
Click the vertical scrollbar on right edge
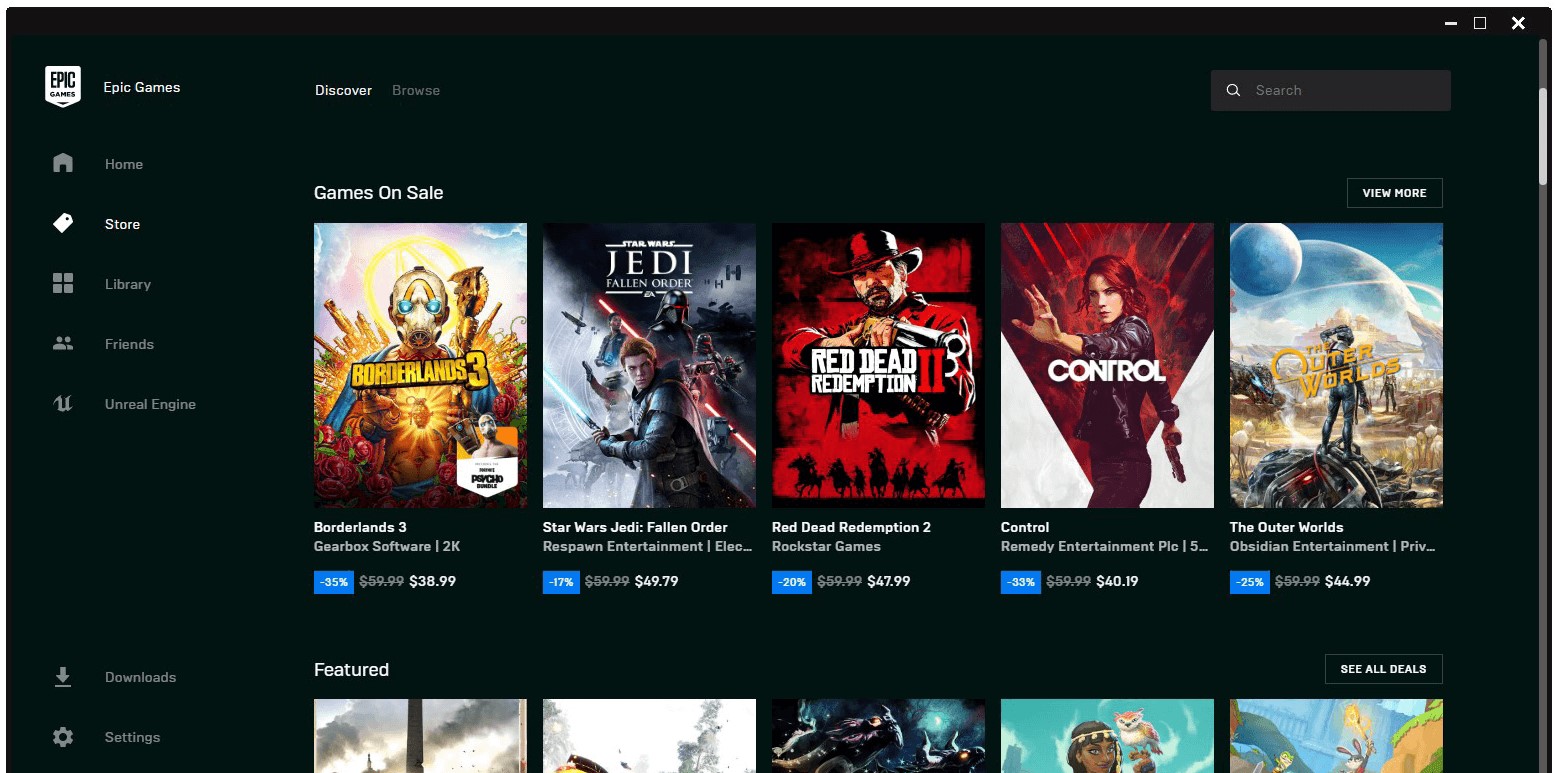tap(1543, 135)
